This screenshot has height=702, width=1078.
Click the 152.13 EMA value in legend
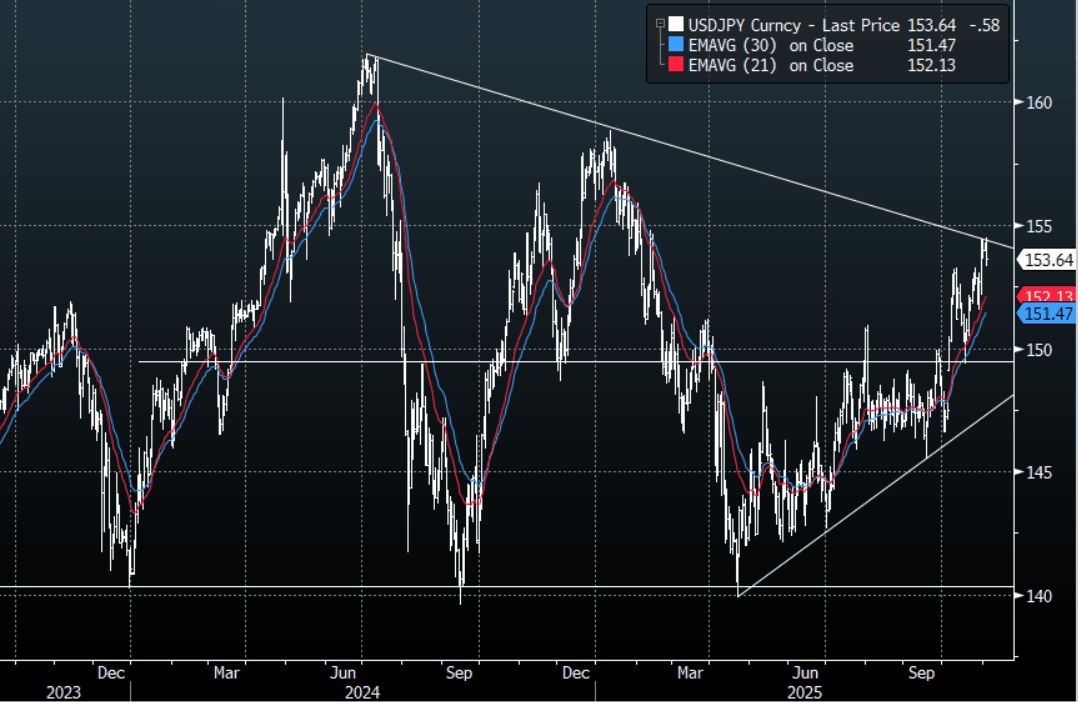(x=932, y=65)
